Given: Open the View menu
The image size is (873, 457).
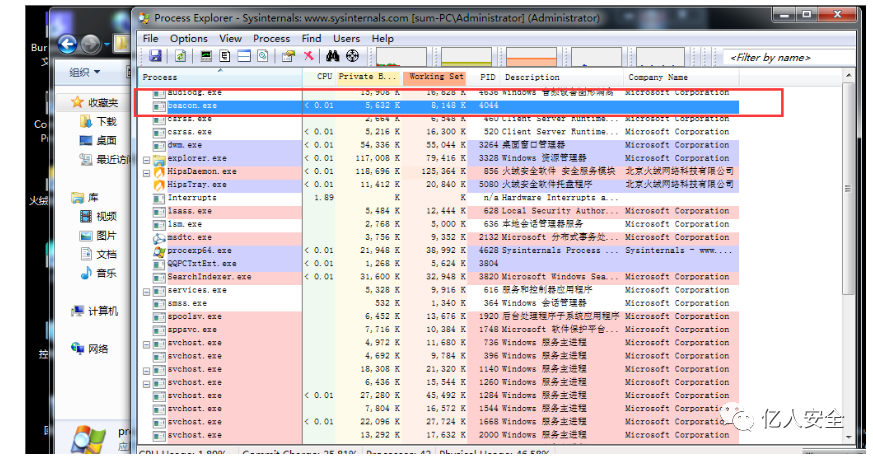Looking at the screenshot, I should point(230,38).
